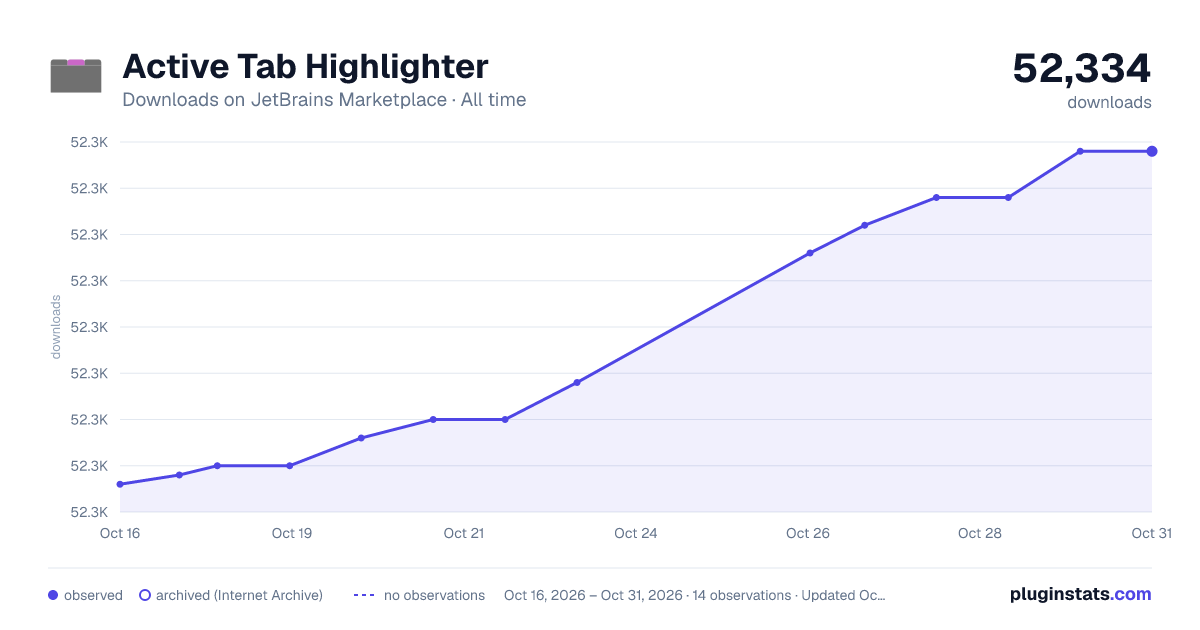The height and width of the screenshot is (630, 1200).
Task: Select the data point above Oct 19
Action: pyautogui.click(x=290, y=466)
